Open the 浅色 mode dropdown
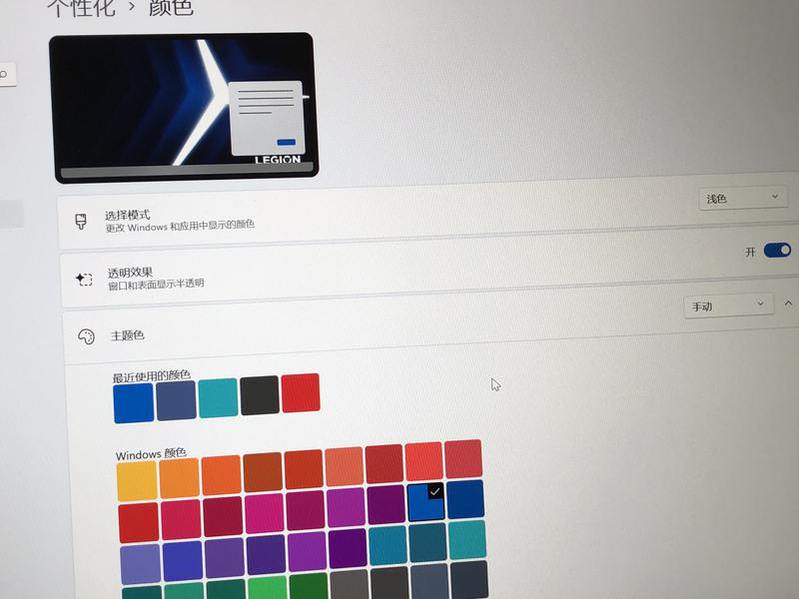 click(742, 198)
